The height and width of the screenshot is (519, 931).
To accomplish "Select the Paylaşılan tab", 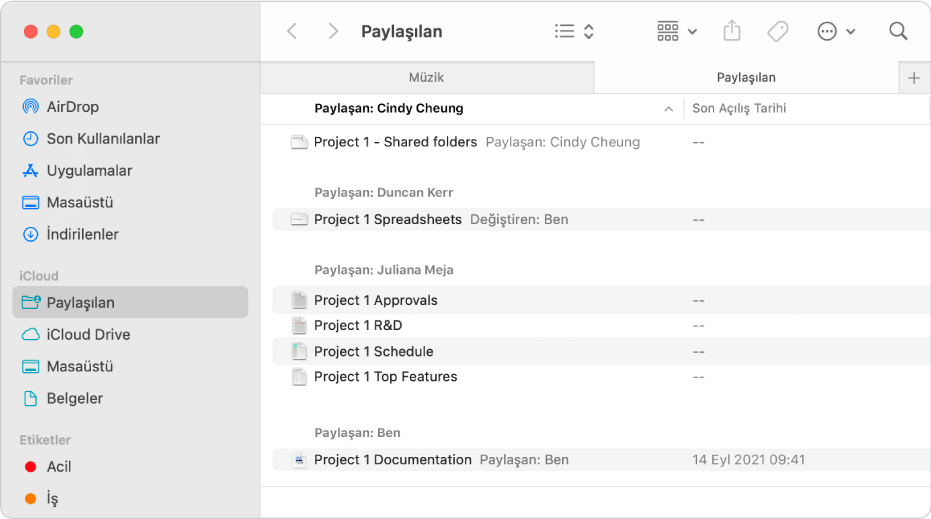I will click(746, 77).
